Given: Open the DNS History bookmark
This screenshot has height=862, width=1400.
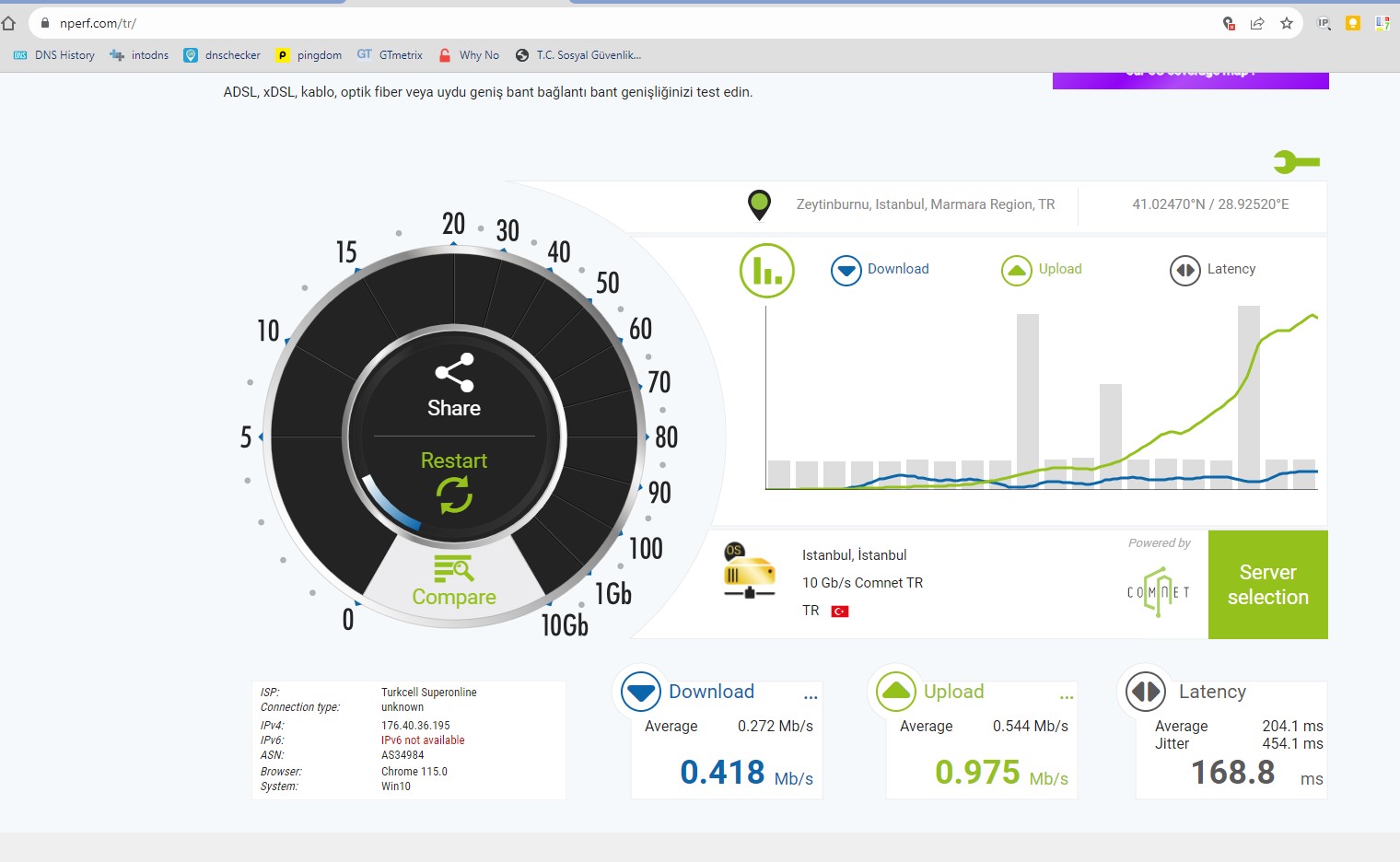Looking at the screenshot, I should point(54,55).
